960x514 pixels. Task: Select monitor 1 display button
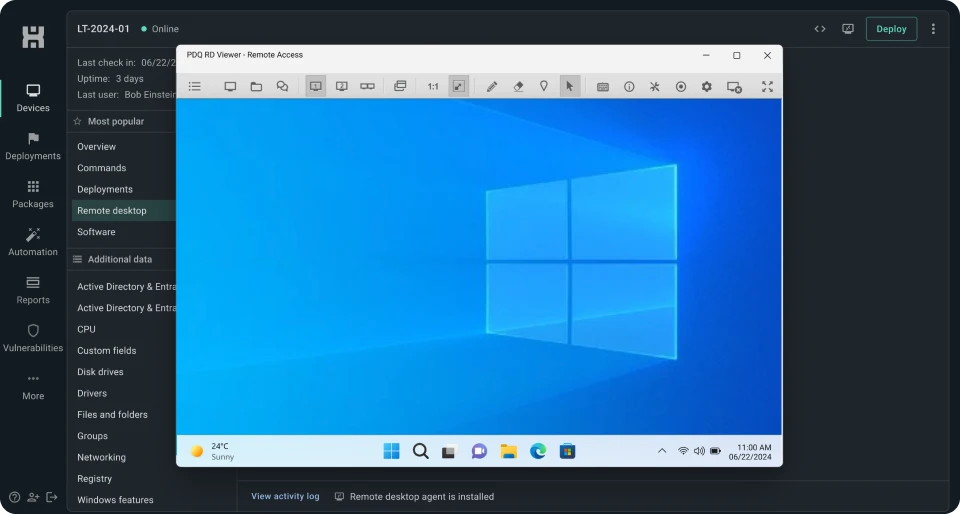pos(316,86)
